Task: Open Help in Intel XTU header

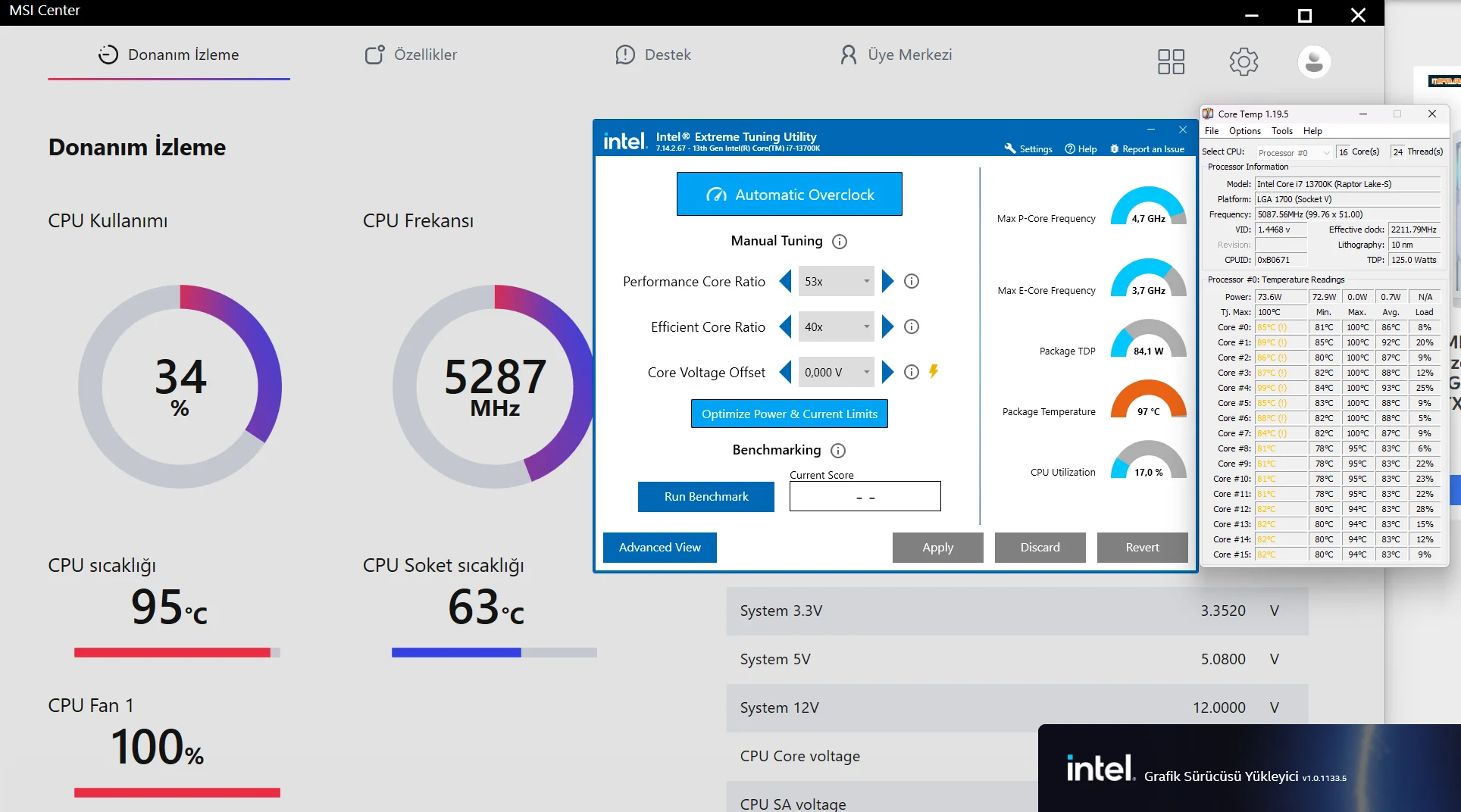Action: pos(1081,149)
